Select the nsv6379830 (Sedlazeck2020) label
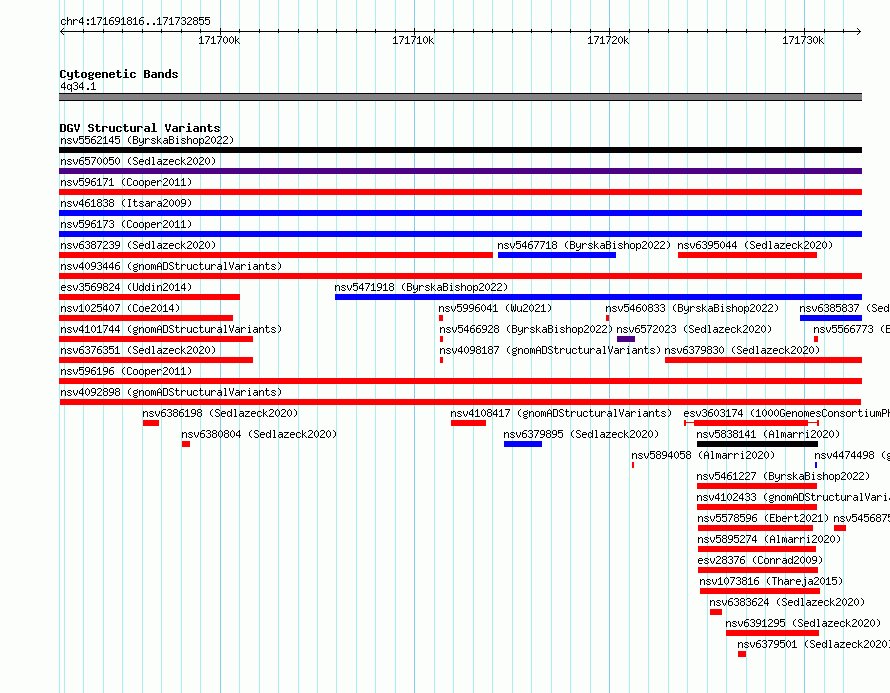Screen dimensions: 890x693 tap(742, 350)
